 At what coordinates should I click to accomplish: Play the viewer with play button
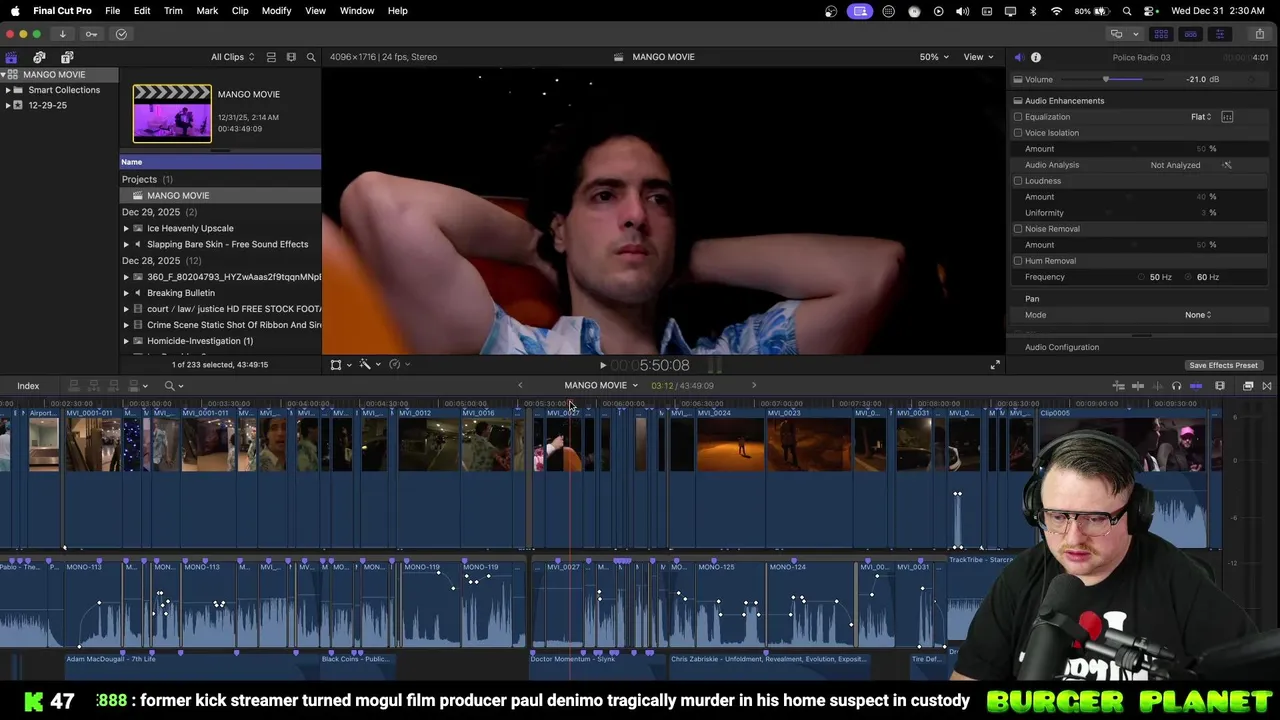pos(602,366)
